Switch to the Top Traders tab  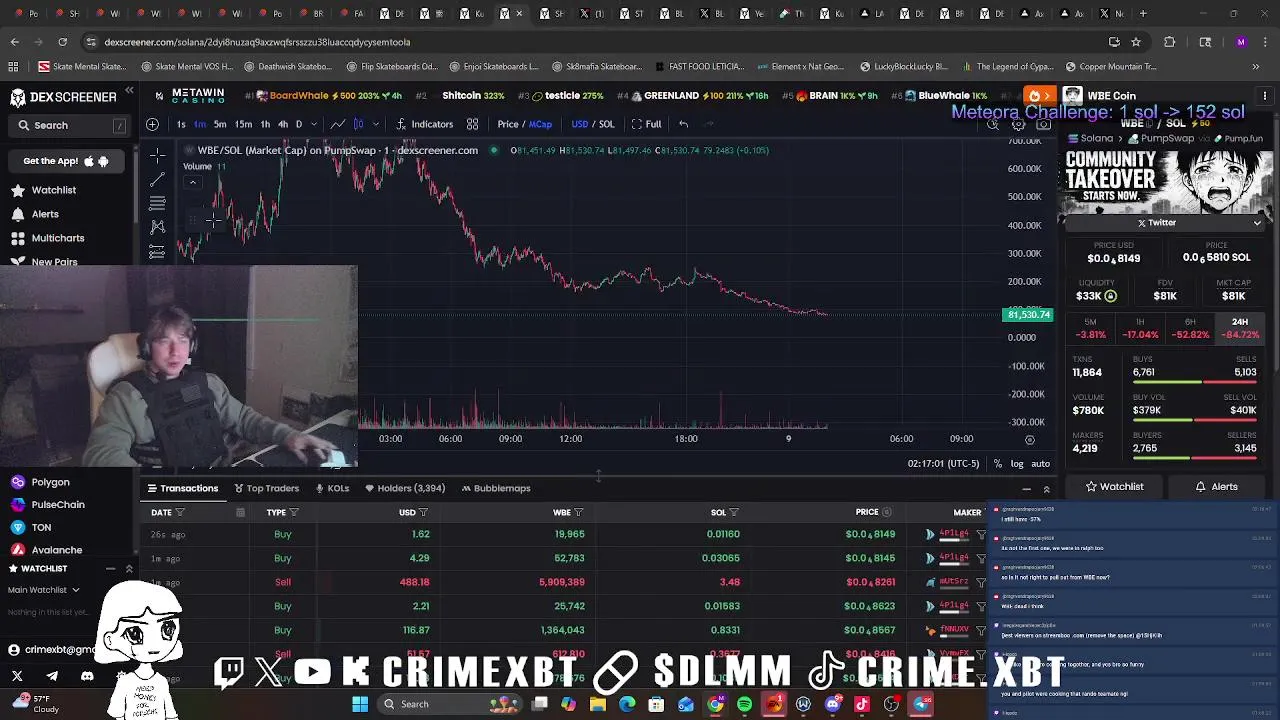(x=267, y=488)
